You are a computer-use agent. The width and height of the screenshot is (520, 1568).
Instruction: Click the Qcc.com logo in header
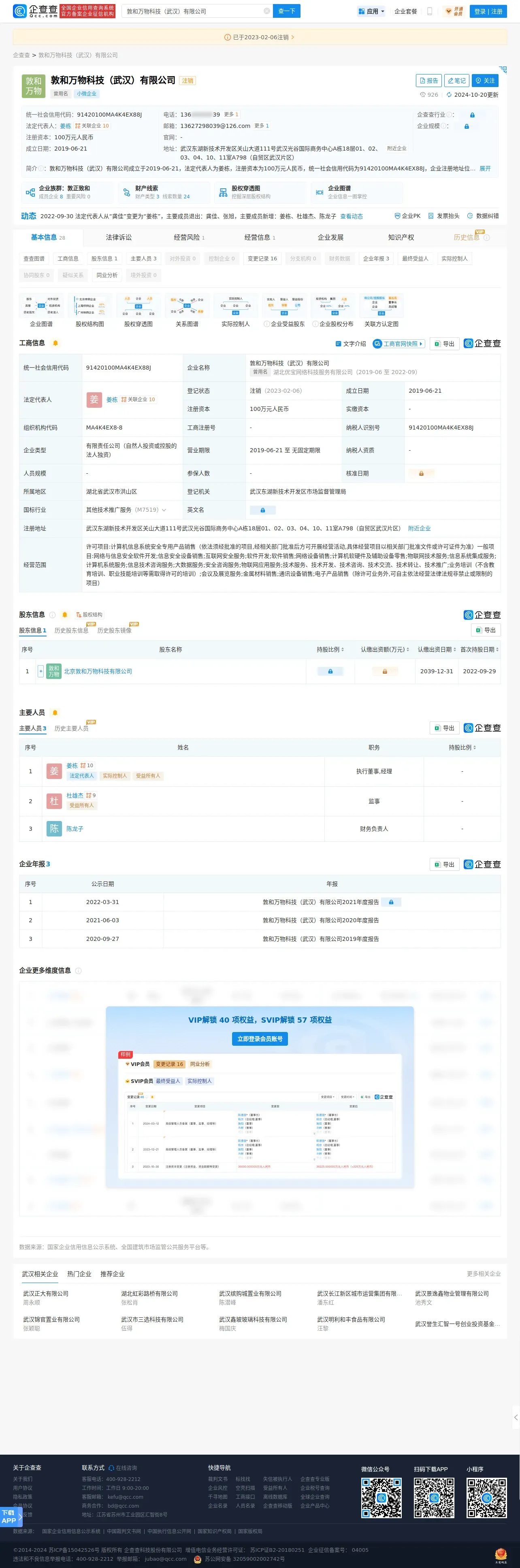point(35,11)
